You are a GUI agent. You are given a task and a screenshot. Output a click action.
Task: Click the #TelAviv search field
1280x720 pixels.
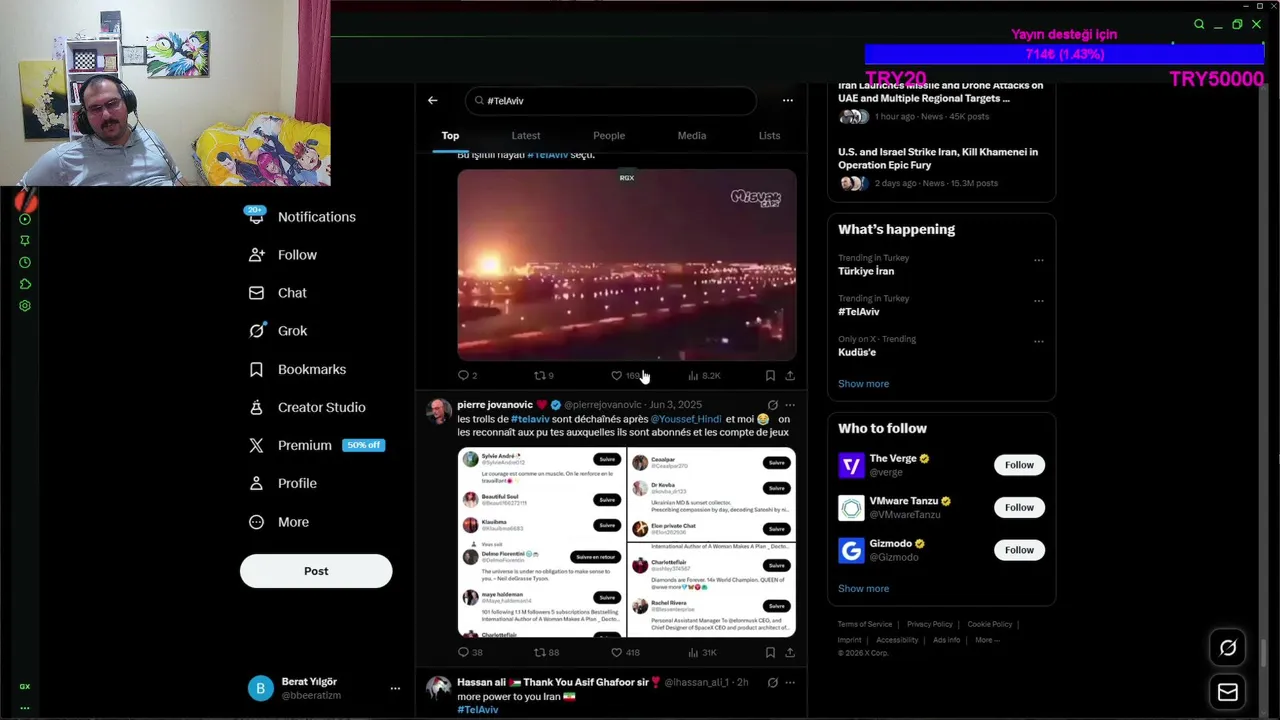[x=610, y=100]
